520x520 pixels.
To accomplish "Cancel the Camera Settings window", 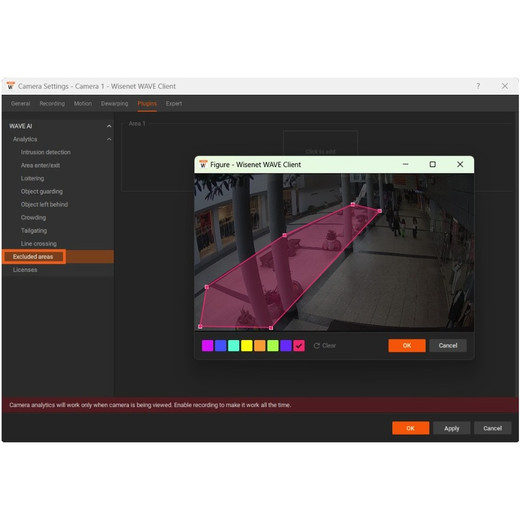I will click(x=492, y=428).
